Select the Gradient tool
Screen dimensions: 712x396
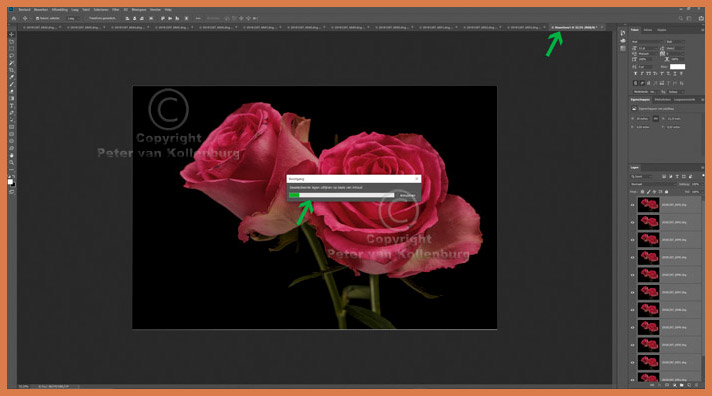point(12,98)
